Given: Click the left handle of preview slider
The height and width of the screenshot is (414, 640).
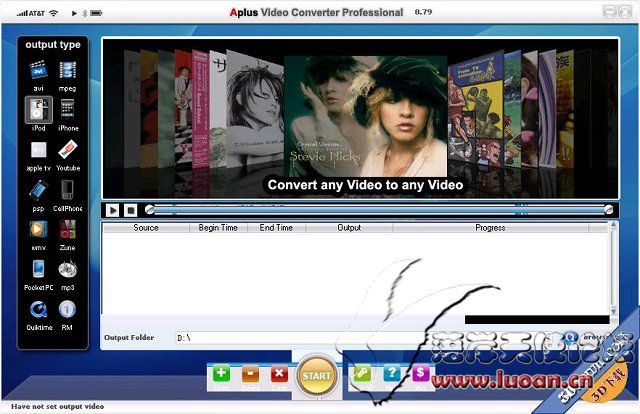Looking at the screenshot, I should coord(150,209).
